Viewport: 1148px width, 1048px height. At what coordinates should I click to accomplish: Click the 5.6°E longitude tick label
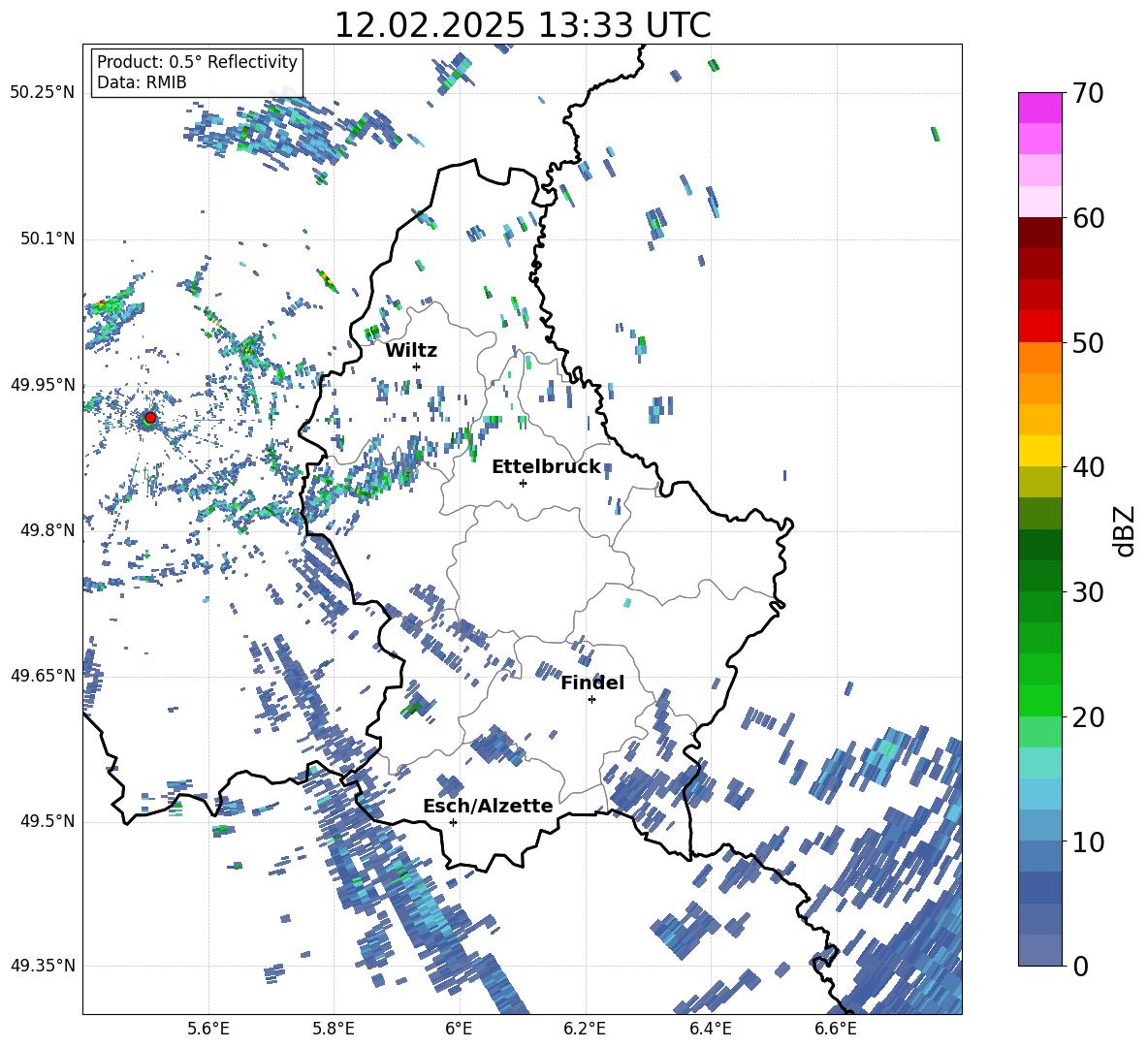click(x=208, y=1029)
